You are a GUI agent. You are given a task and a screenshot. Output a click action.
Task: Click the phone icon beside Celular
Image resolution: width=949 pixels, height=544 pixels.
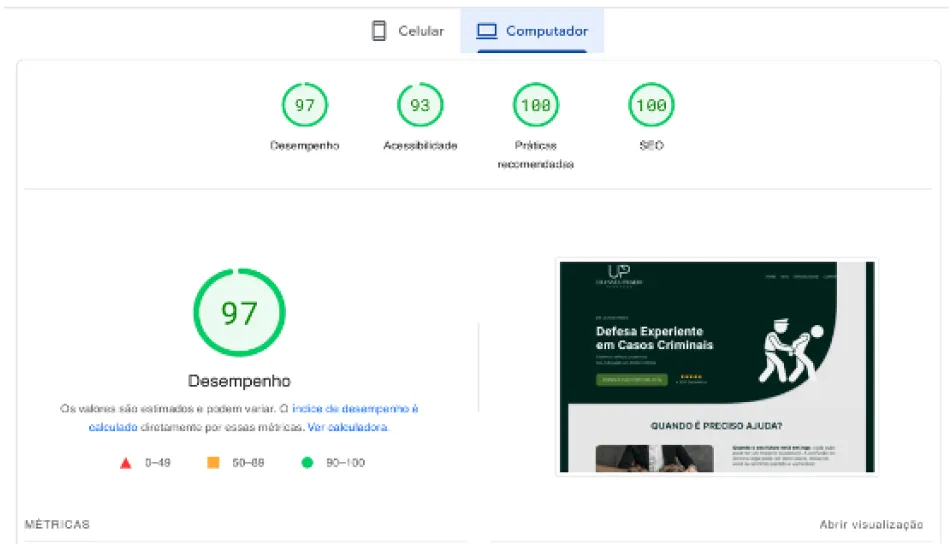[x=379, y=31]
